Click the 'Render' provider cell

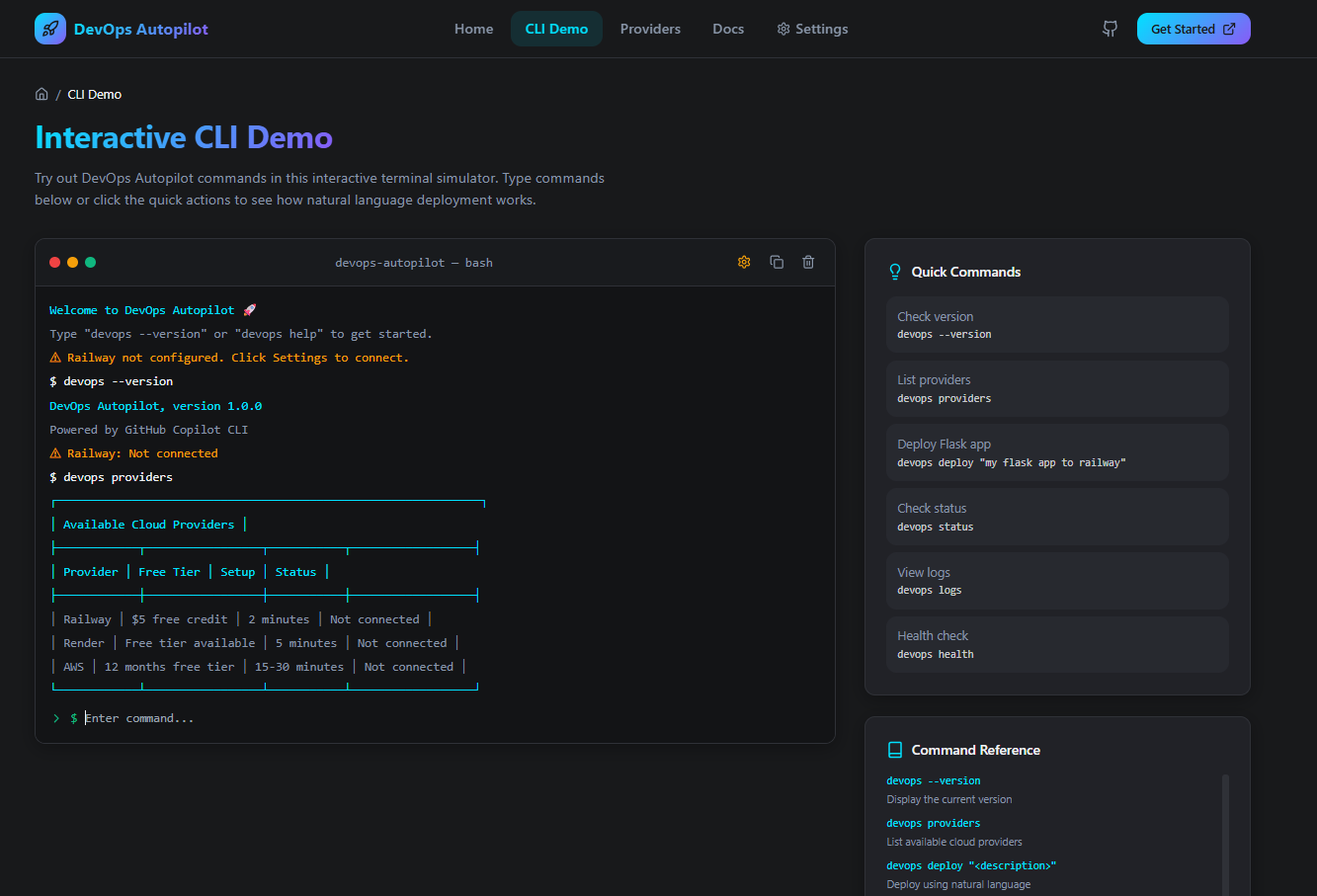pyautogui.click(x=84, y=643)
